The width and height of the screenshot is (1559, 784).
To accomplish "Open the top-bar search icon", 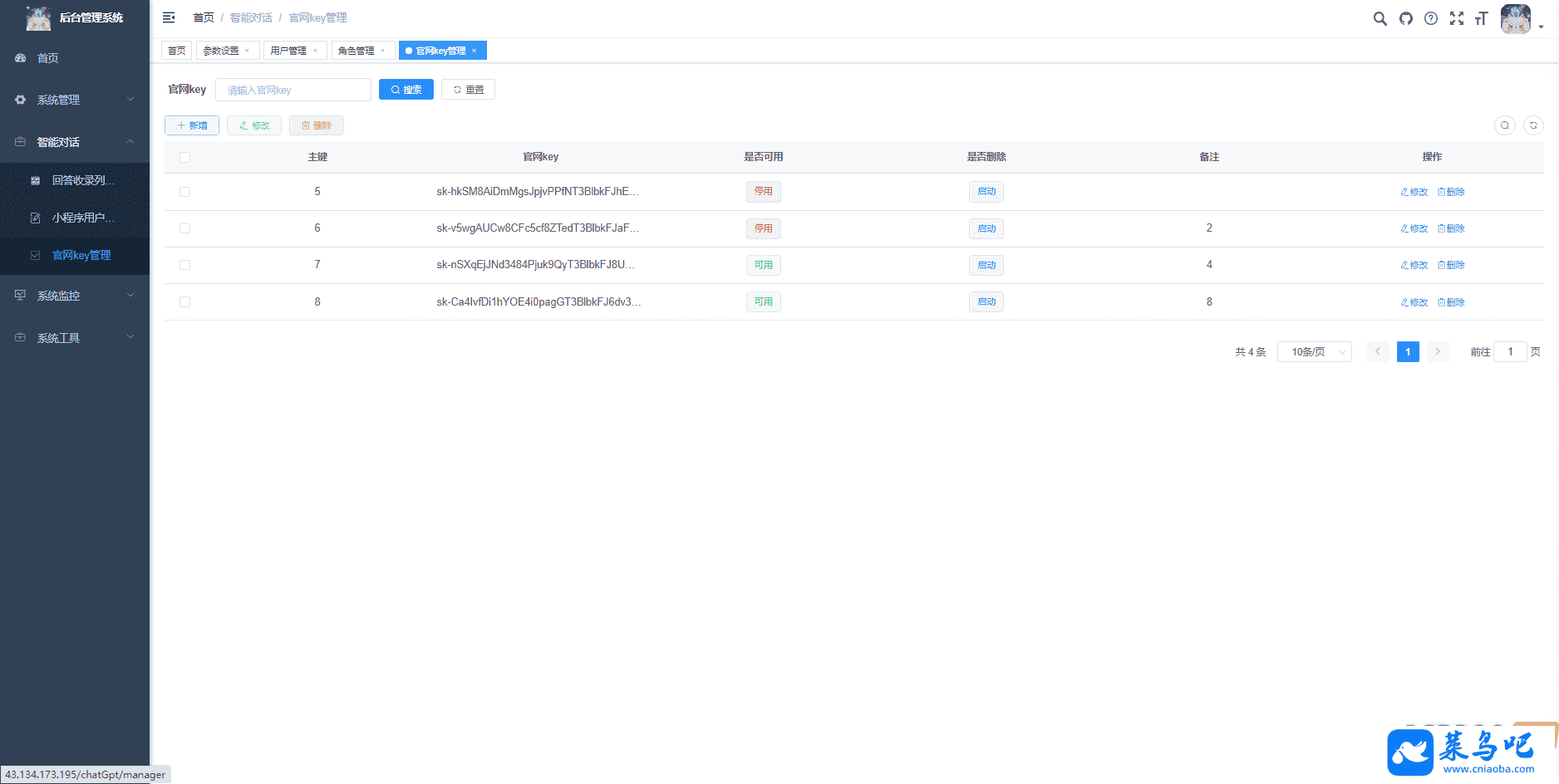I will 1379,18.
